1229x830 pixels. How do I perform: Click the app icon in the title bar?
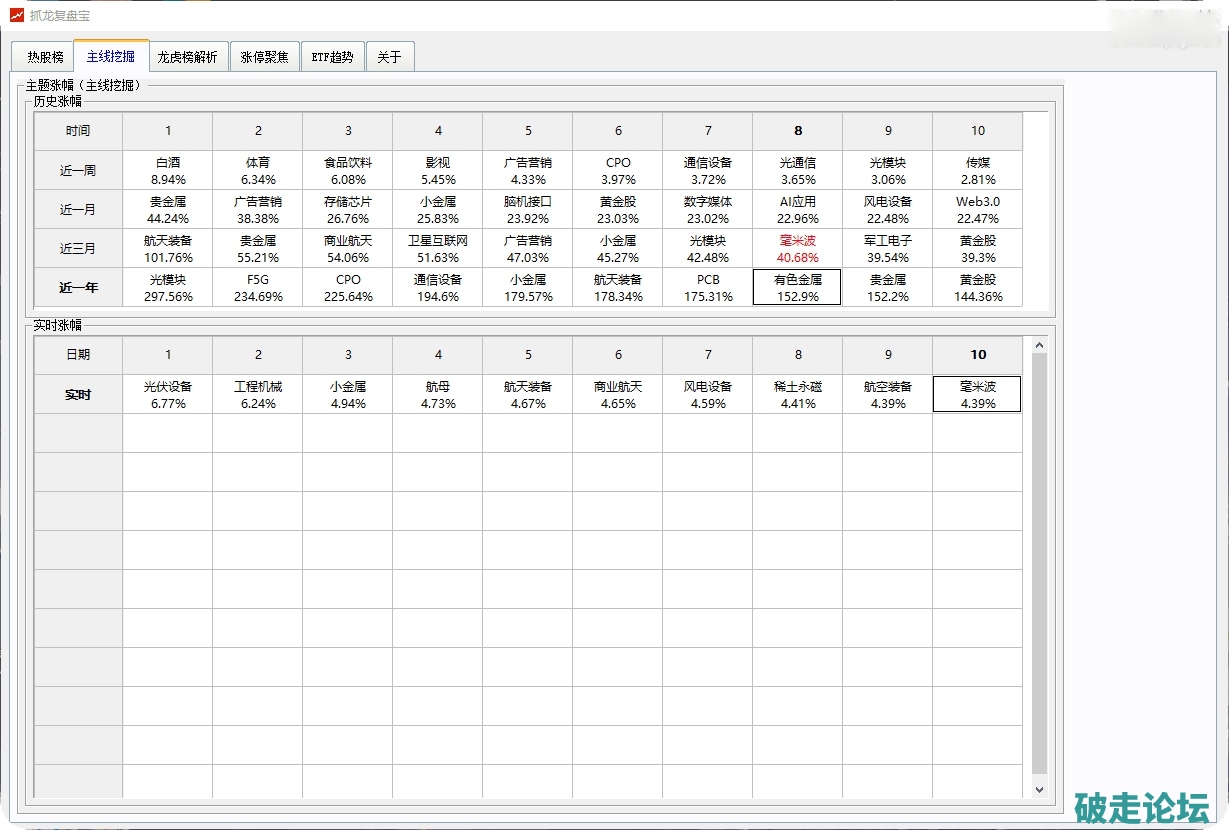pyautogui.click(x=16, y=15)
